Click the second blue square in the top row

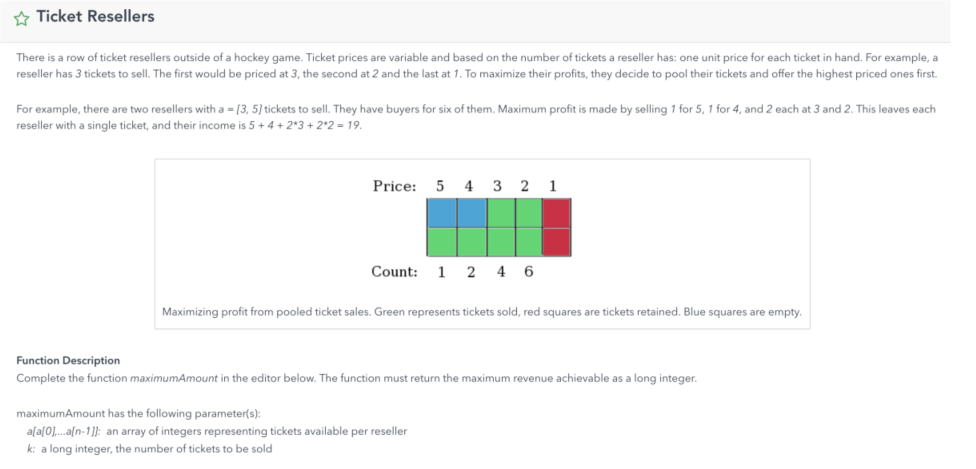(472, 213)
